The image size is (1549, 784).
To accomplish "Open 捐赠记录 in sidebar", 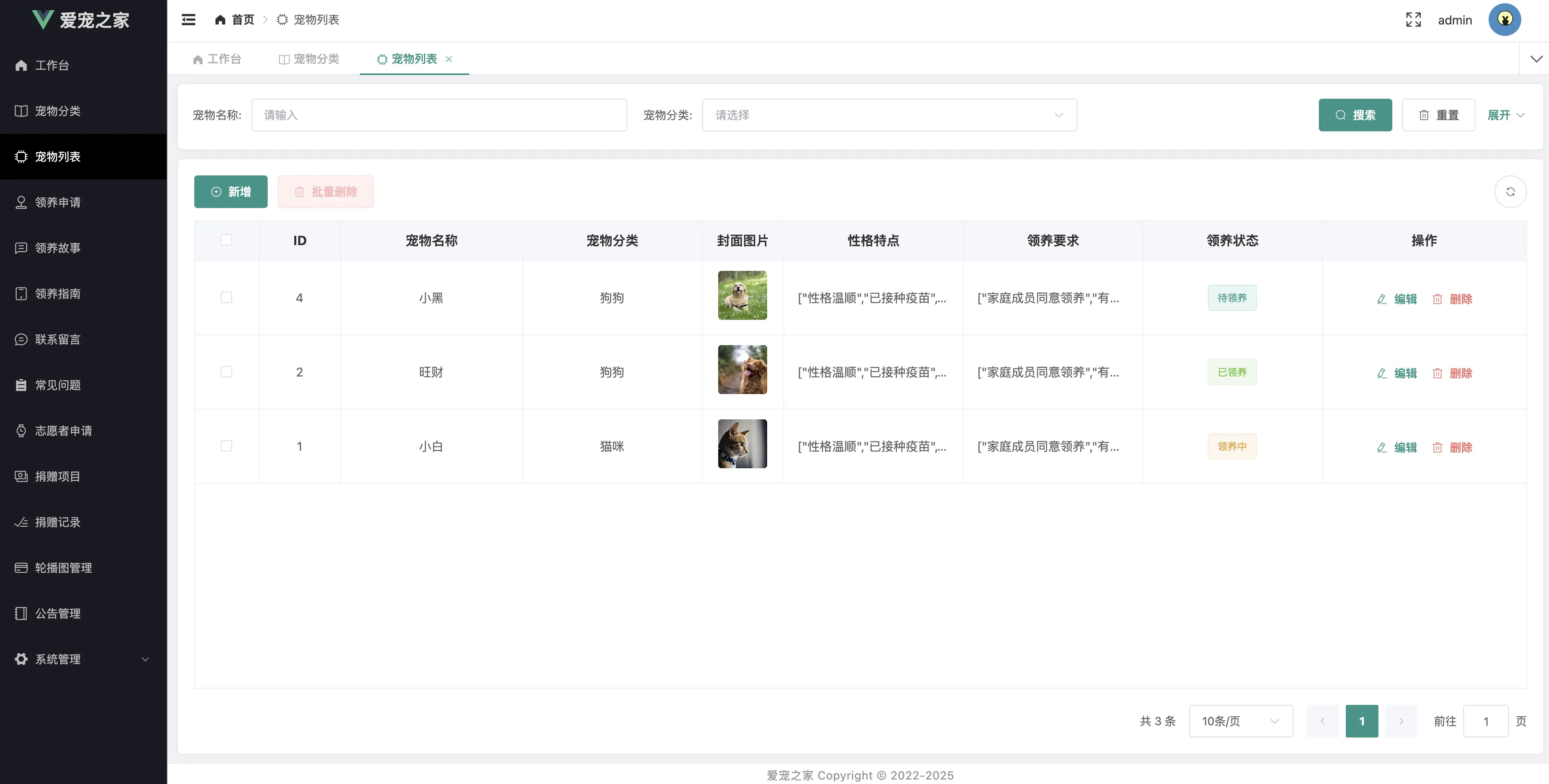I will 58,522.
